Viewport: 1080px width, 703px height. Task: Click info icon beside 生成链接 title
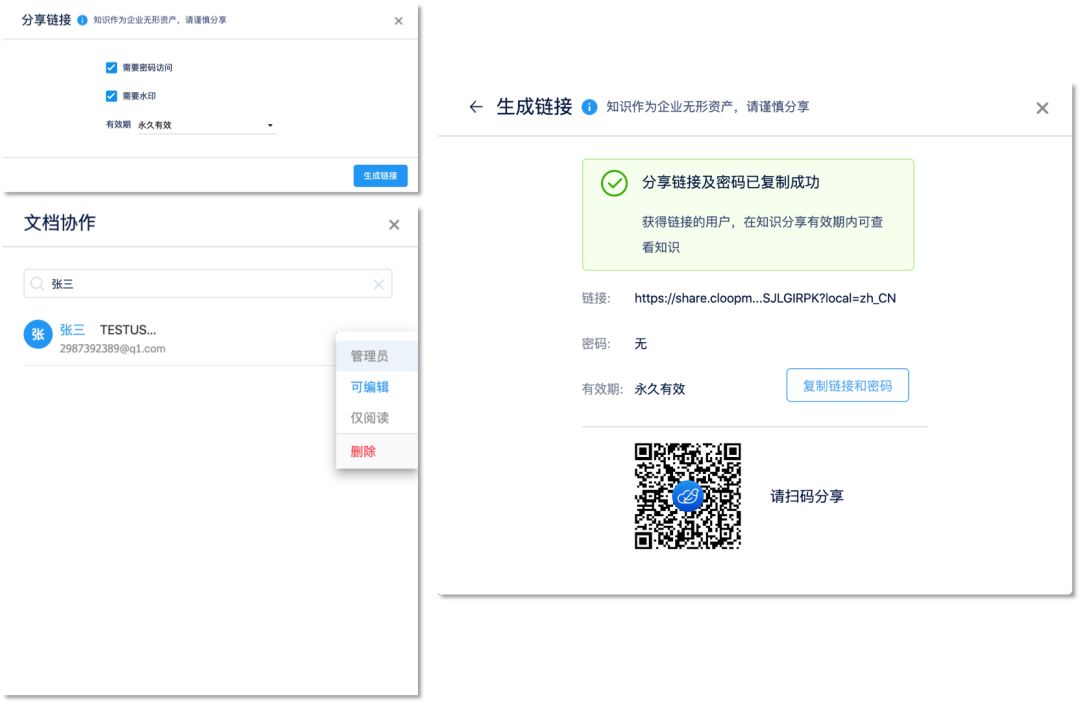(590, 107)
